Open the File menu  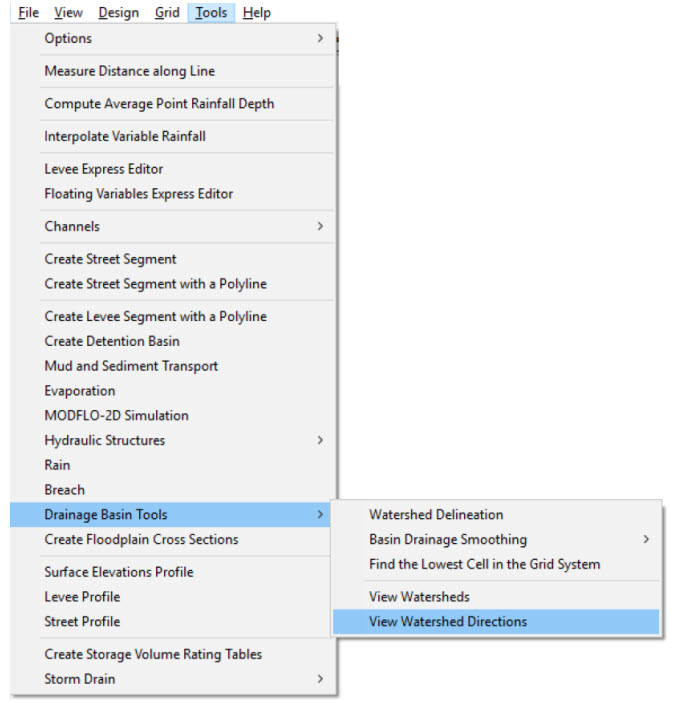coord(28,13)
